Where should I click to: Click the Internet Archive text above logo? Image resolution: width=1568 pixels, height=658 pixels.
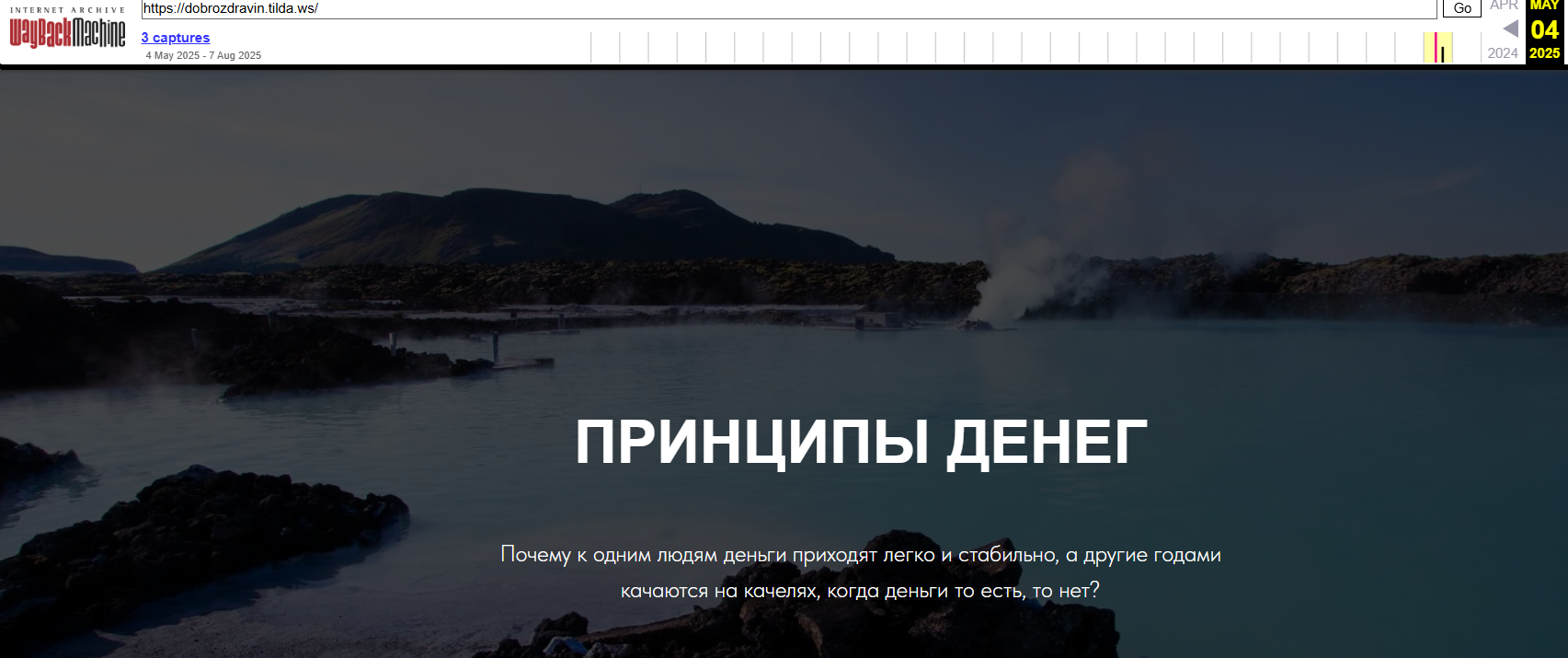[x=67, y=10]
